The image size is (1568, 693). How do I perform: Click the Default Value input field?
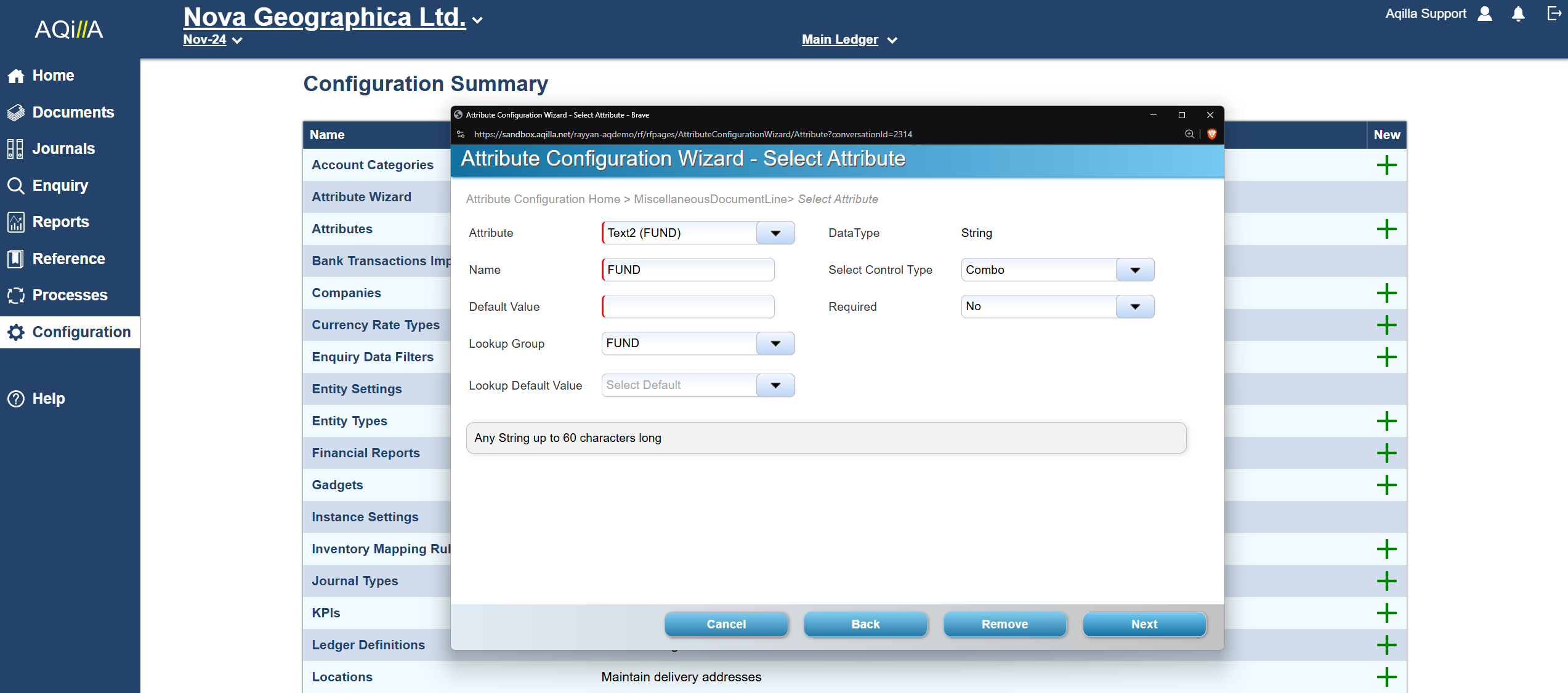click(688, 306)
